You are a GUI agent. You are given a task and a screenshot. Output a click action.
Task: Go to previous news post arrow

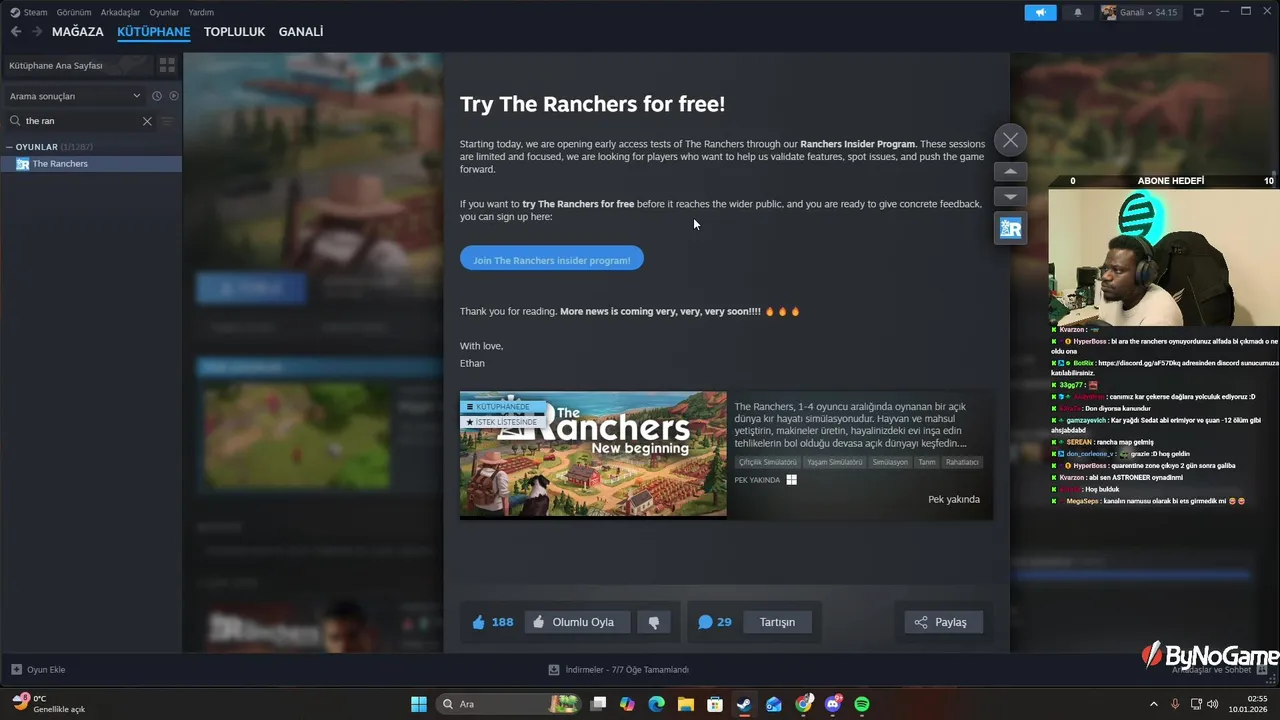1010,171
